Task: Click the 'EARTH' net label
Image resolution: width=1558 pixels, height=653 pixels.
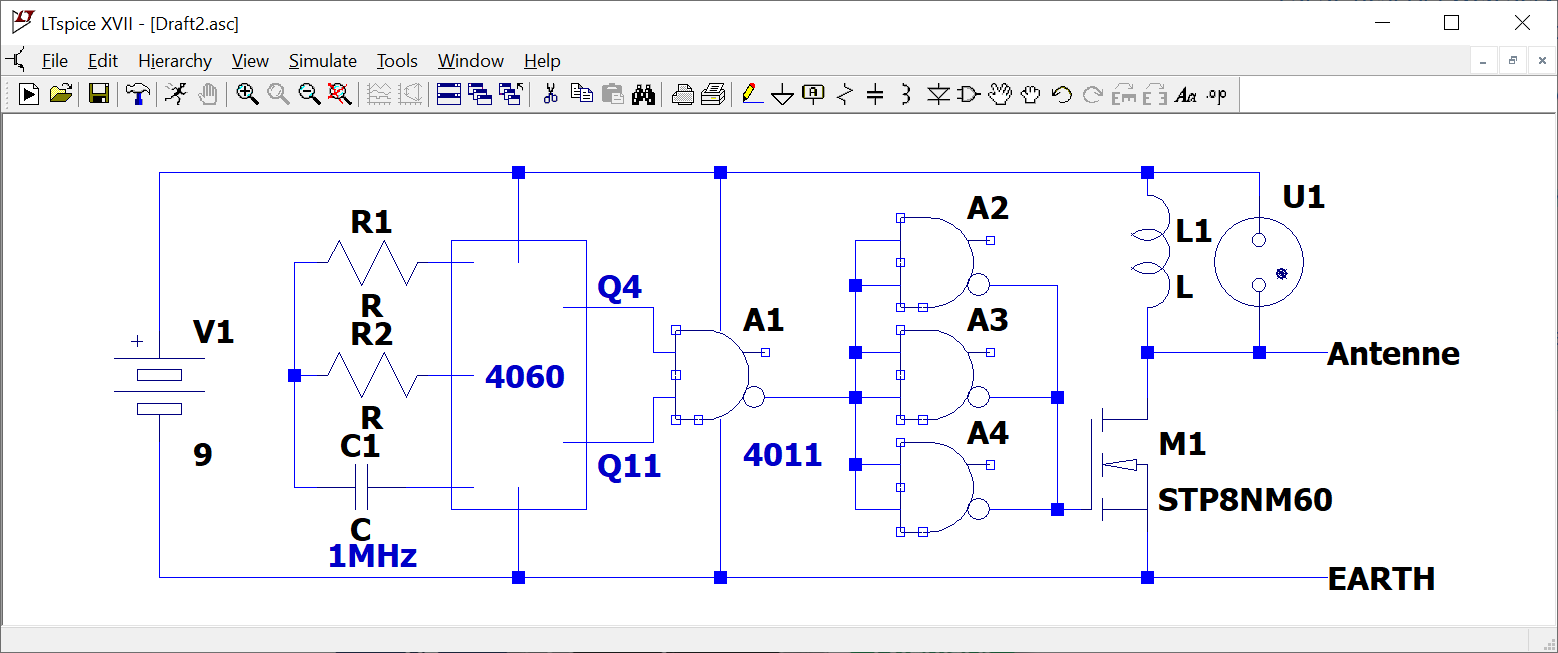Action: point(1381,579)
